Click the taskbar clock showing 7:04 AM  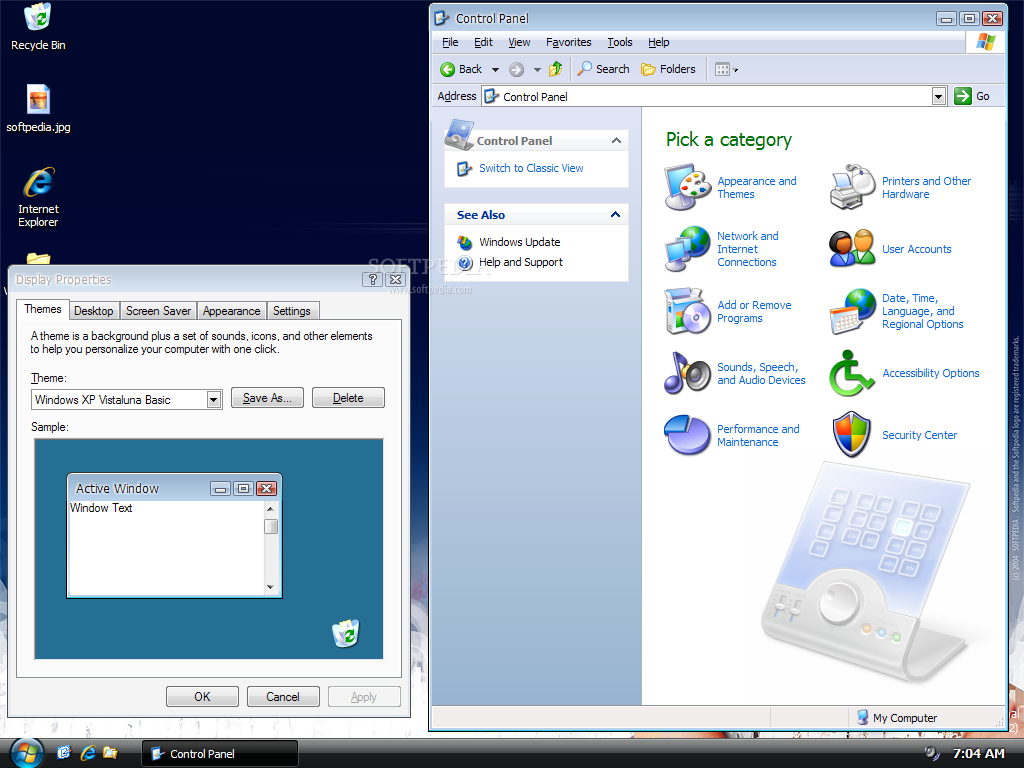(978, 754)
